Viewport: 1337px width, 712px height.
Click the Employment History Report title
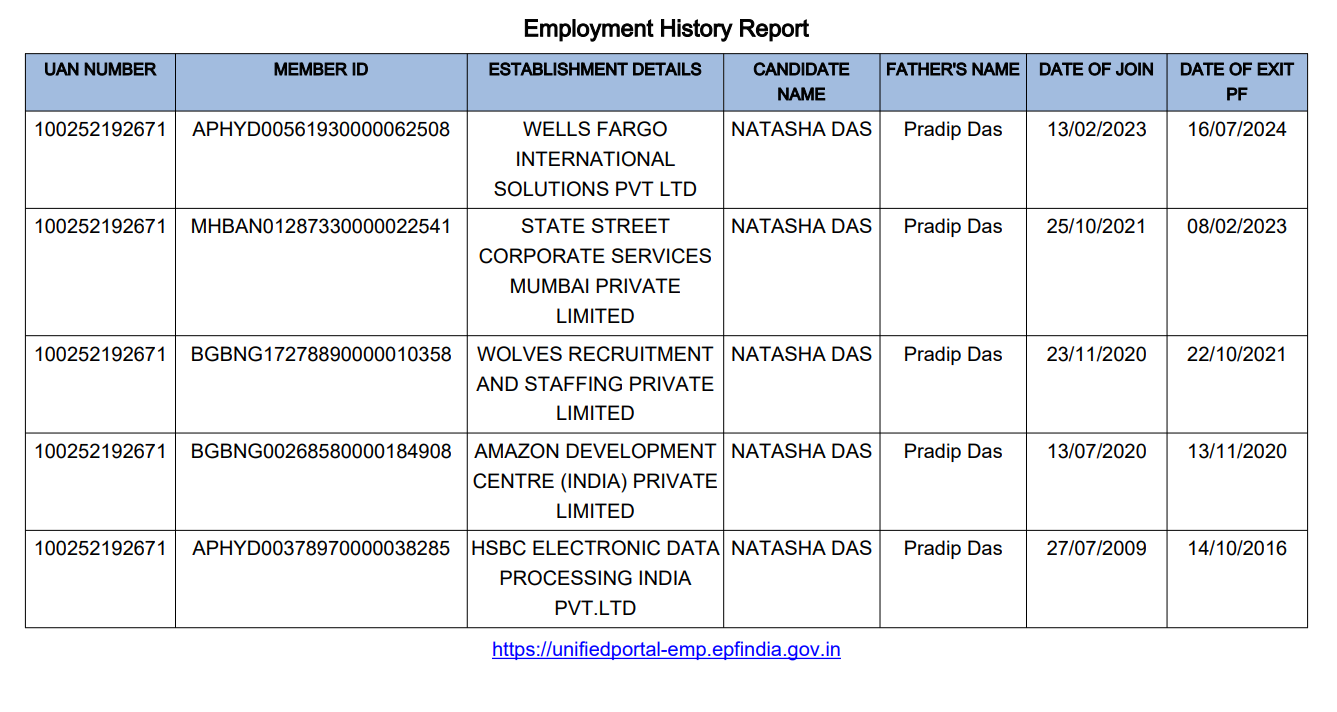666,28
